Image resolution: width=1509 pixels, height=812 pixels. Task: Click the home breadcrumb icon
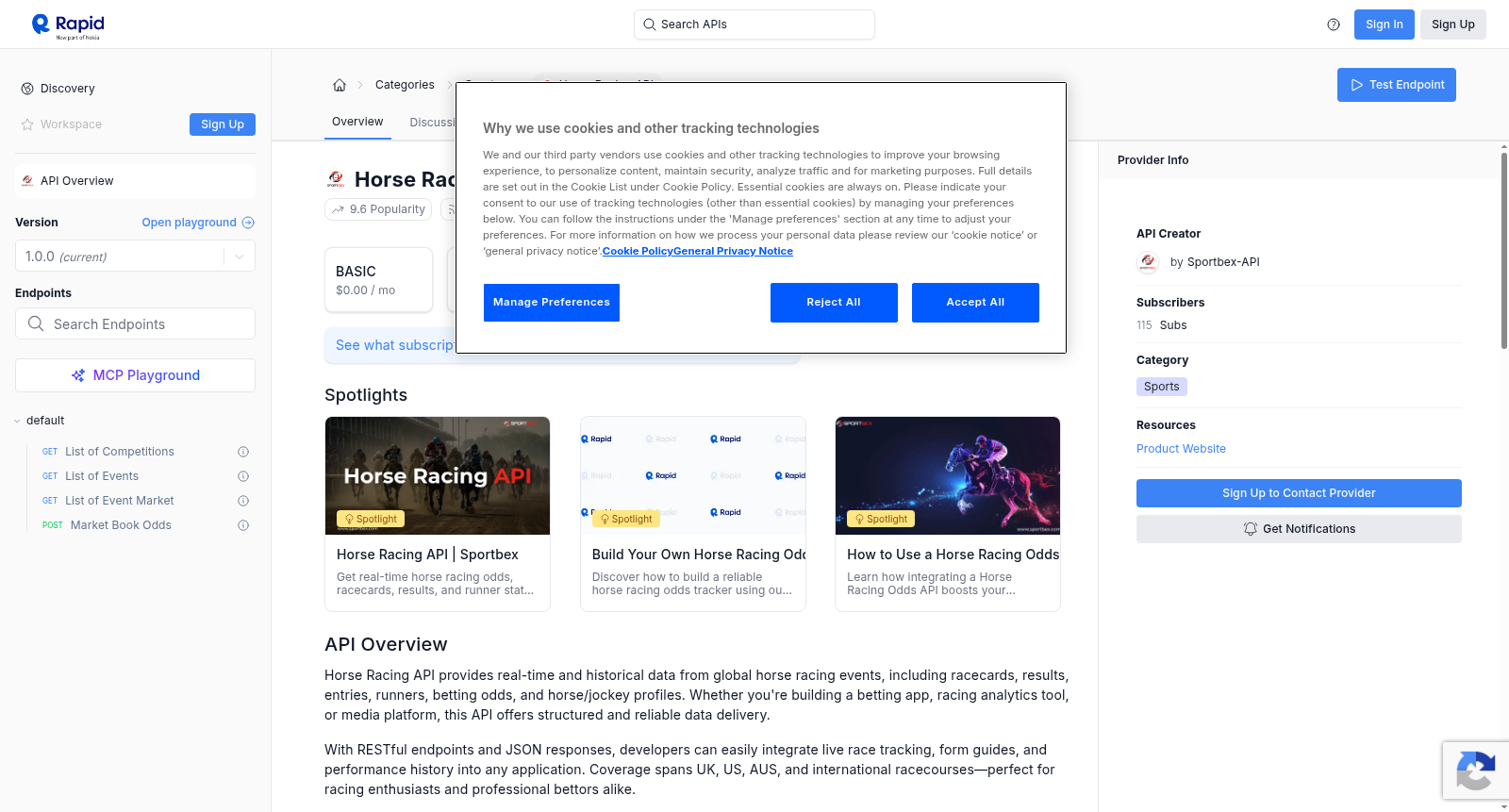[340, 85]
